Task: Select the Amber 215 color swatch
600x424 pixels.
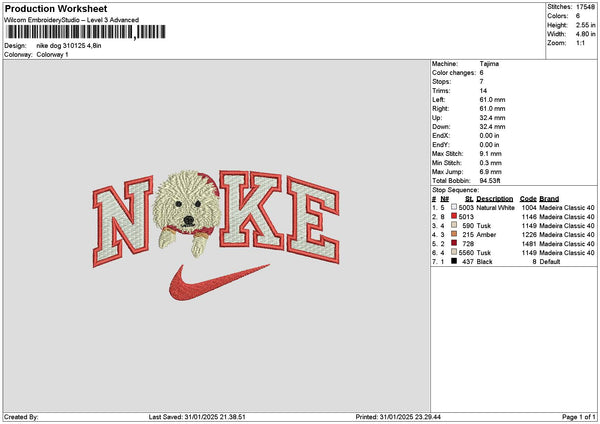Action: tap(454, 235)
